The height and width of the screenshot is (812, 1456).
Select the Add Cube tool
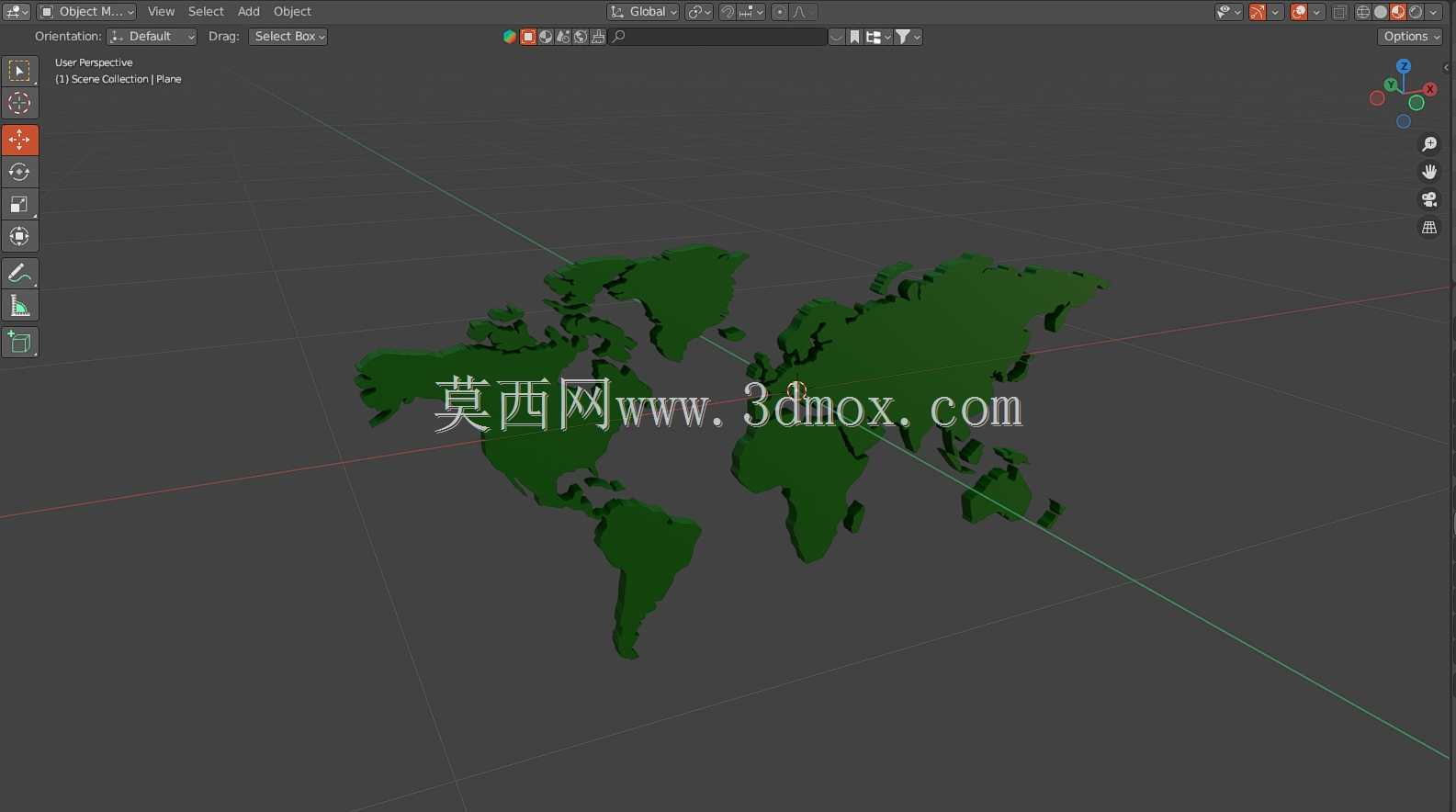(19, 342)
